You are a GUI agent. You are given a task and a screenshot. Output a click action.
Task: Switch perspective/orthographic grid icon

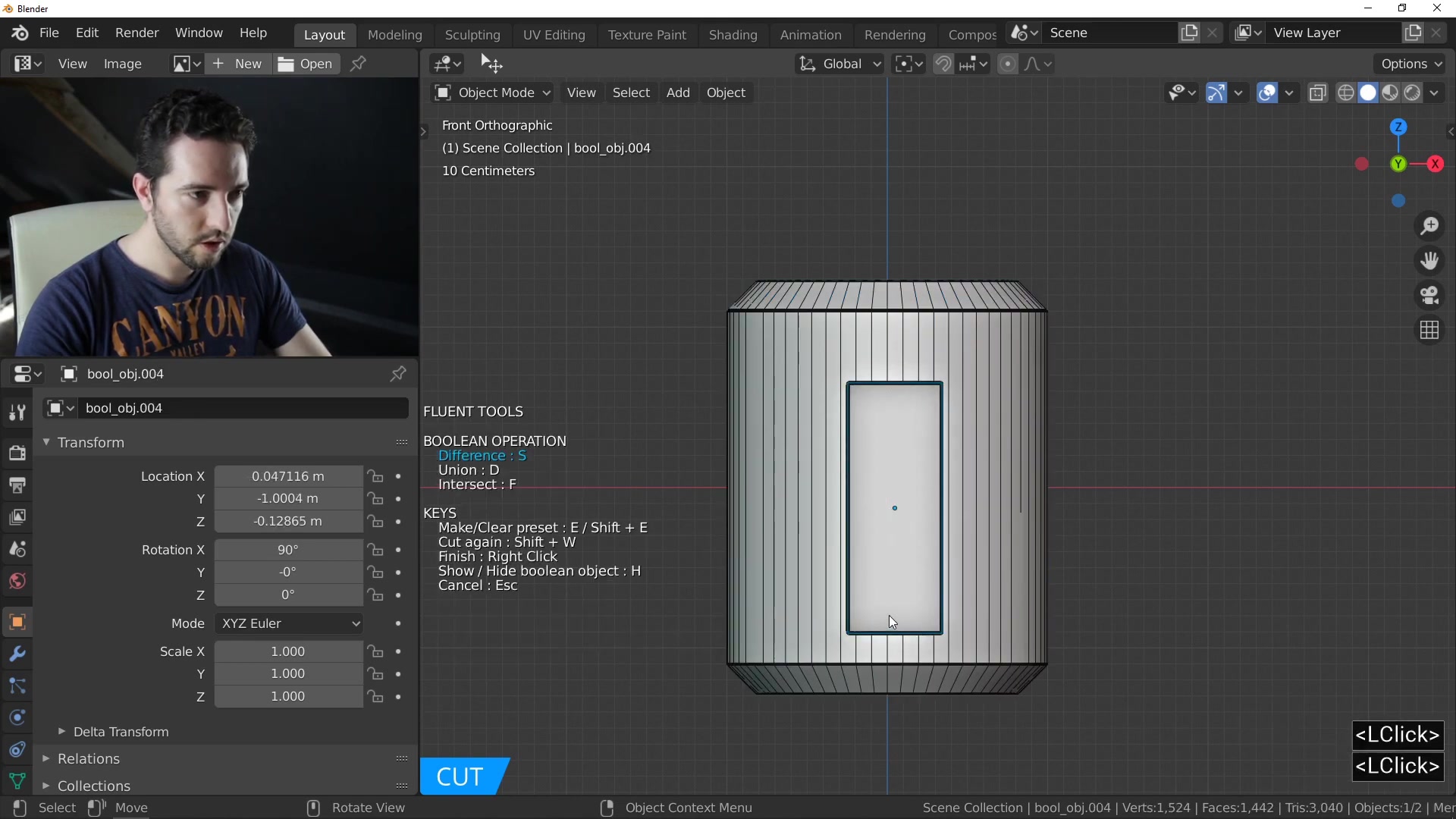point(1429,331)
